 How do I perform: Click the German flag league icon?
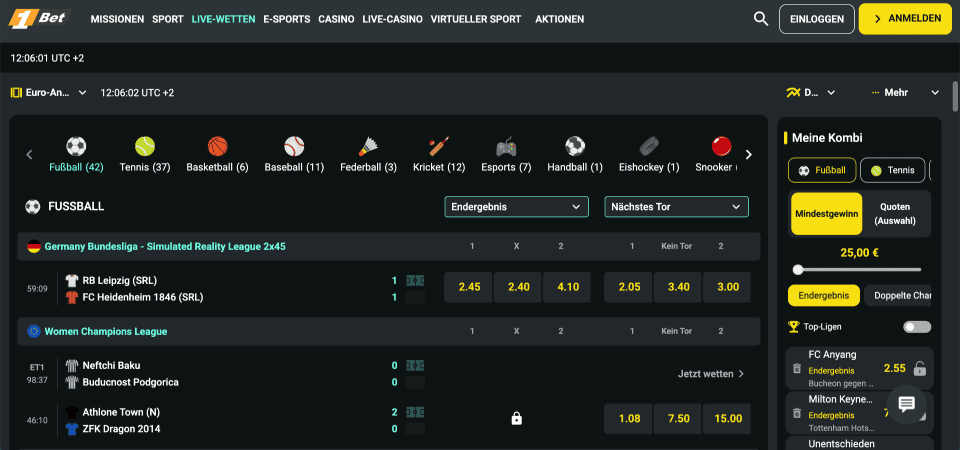coord(34,247)
